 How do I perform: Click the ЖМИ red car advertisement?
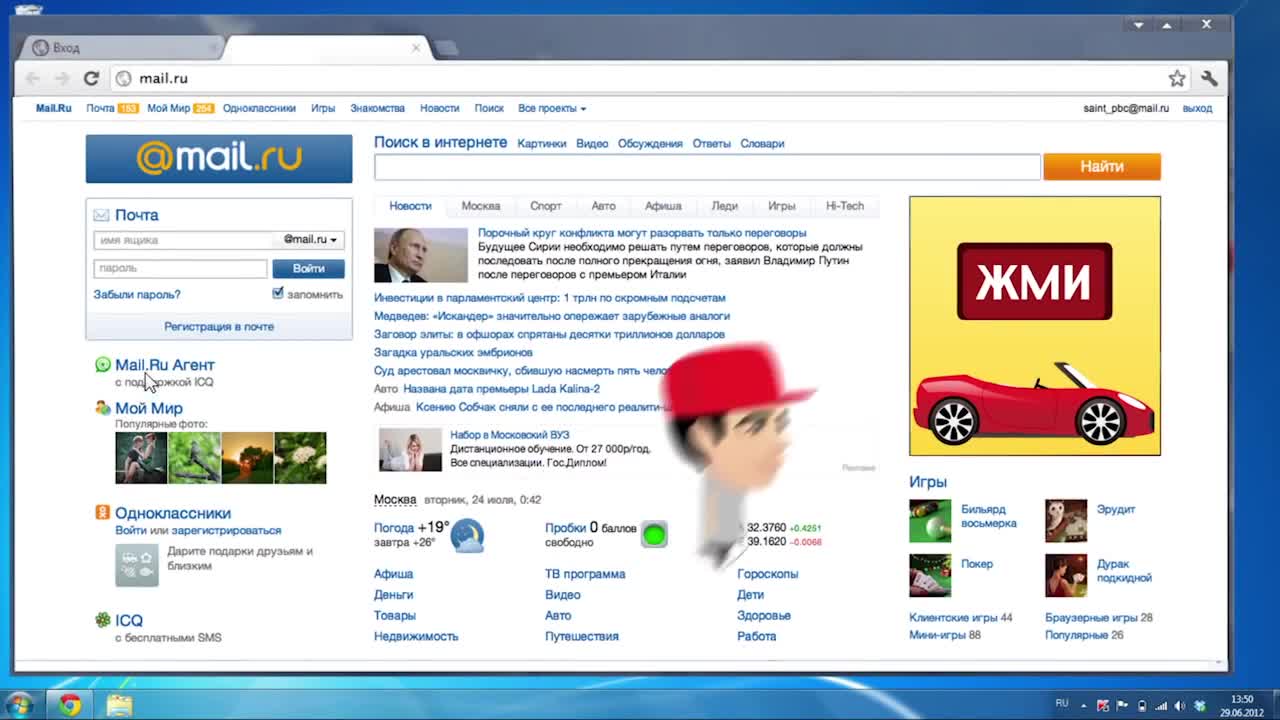click(1035, 326)
